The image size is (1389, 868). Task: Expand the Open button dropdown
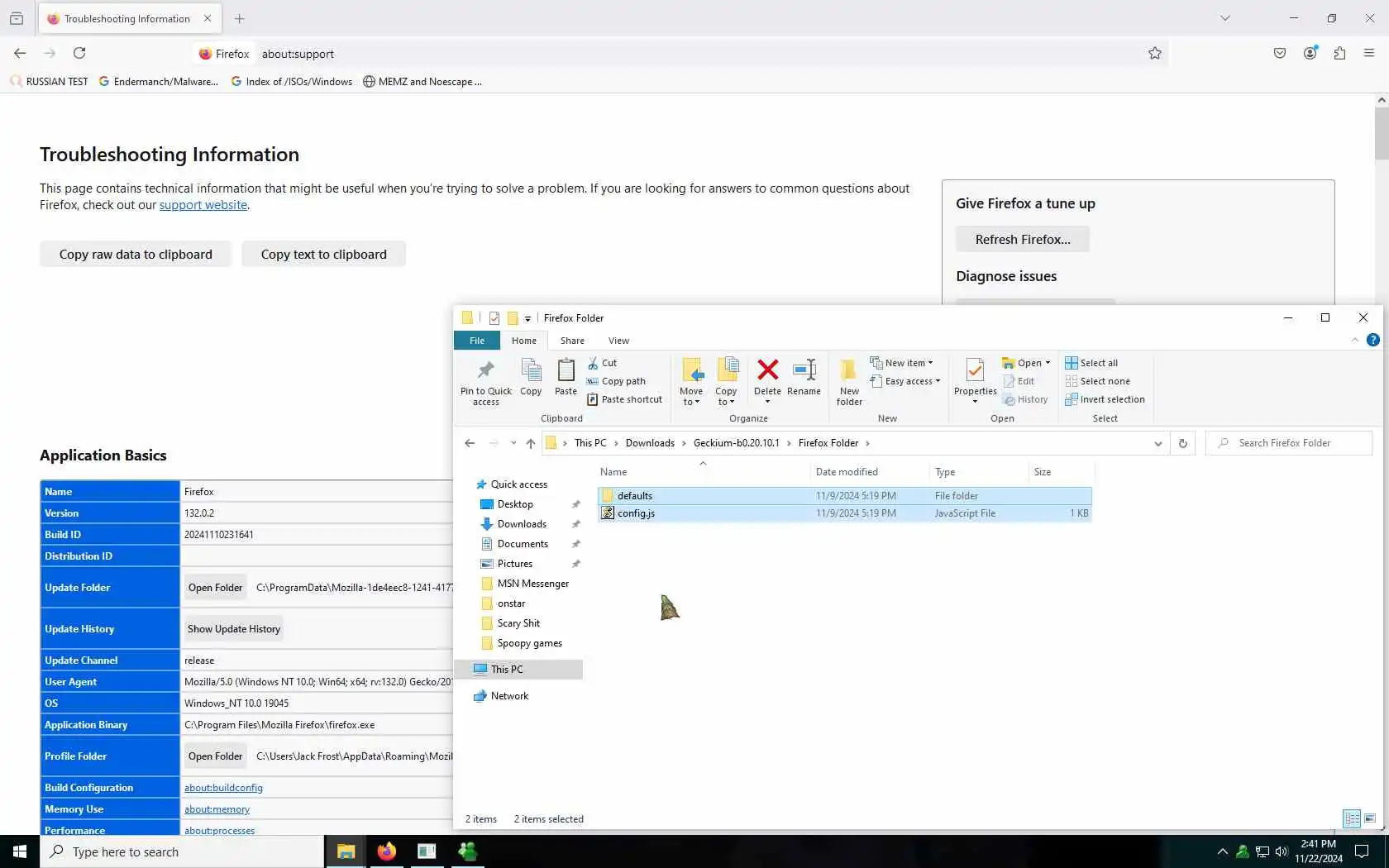coord(1048,363)
